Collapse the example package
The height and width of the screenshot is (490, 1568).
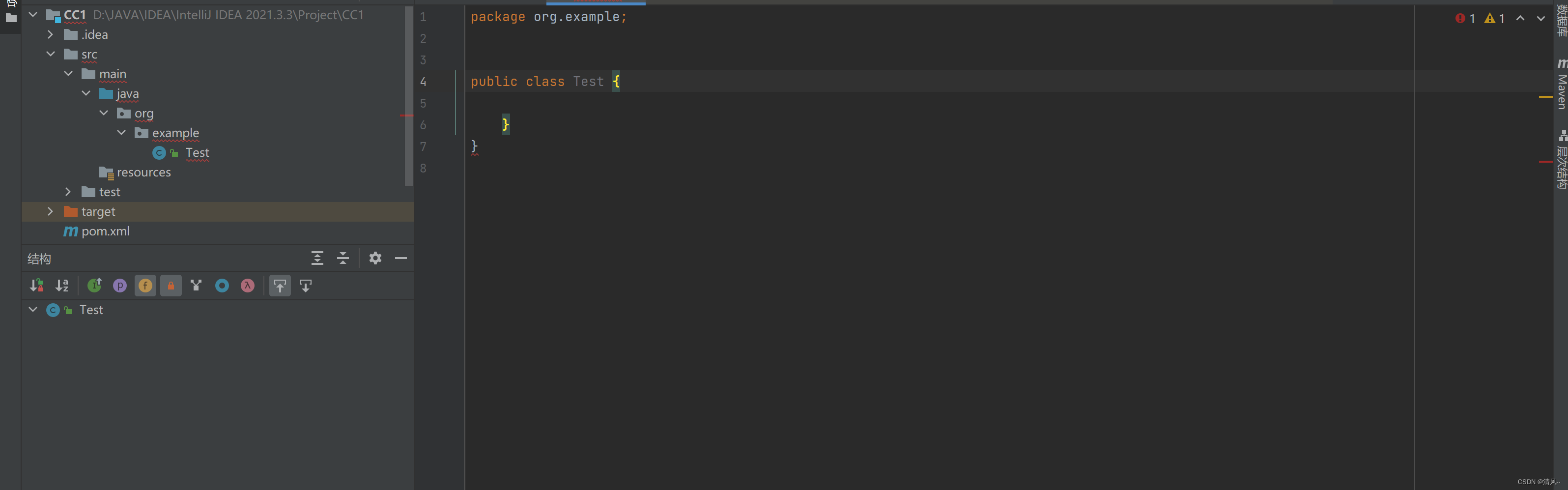pyautogui.click(x=121, y=133)
